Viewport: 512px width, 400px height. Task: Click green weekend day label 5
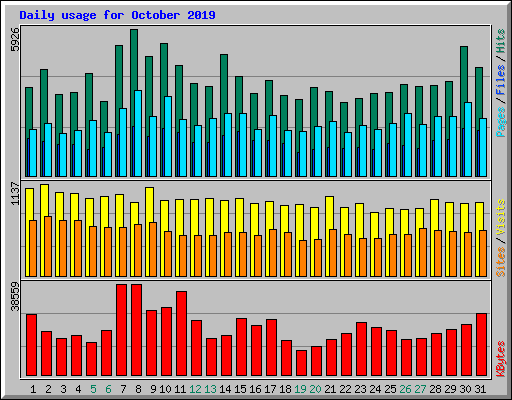(93, 389)
